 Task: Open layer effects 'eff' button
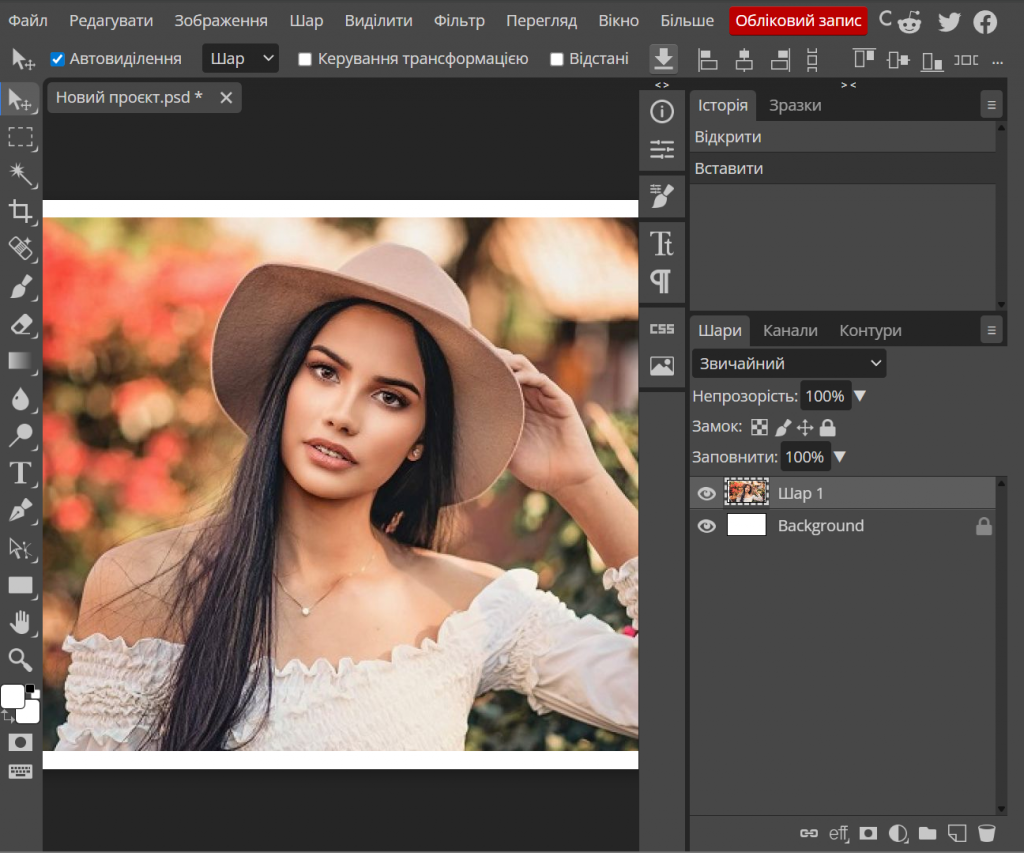pos(839,833)
